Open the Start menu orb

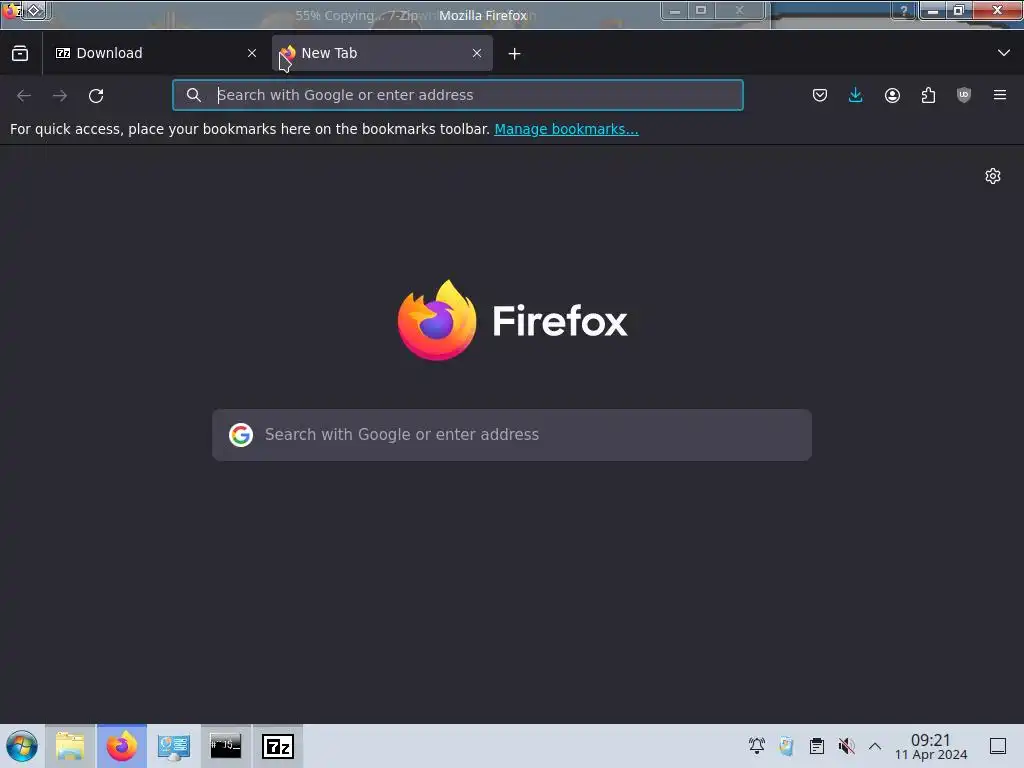tap(22, 746)
